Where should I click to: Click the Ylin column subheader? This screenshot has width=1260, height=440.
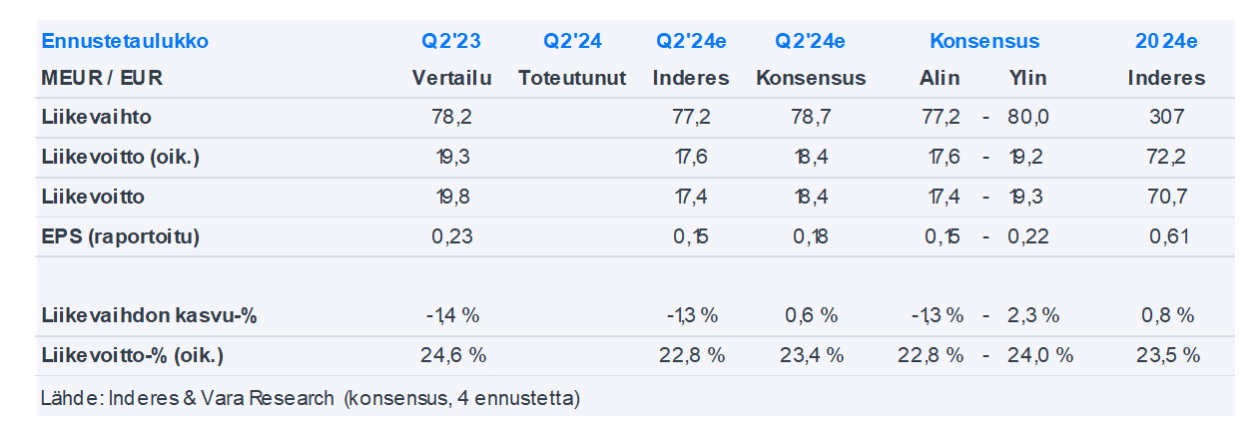point(1028,78)
